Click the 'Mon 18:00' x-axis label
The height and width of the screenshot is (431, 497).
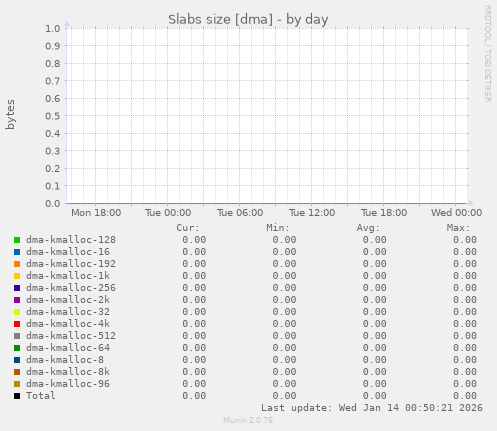pyautogui.click(x=96, y=213)
